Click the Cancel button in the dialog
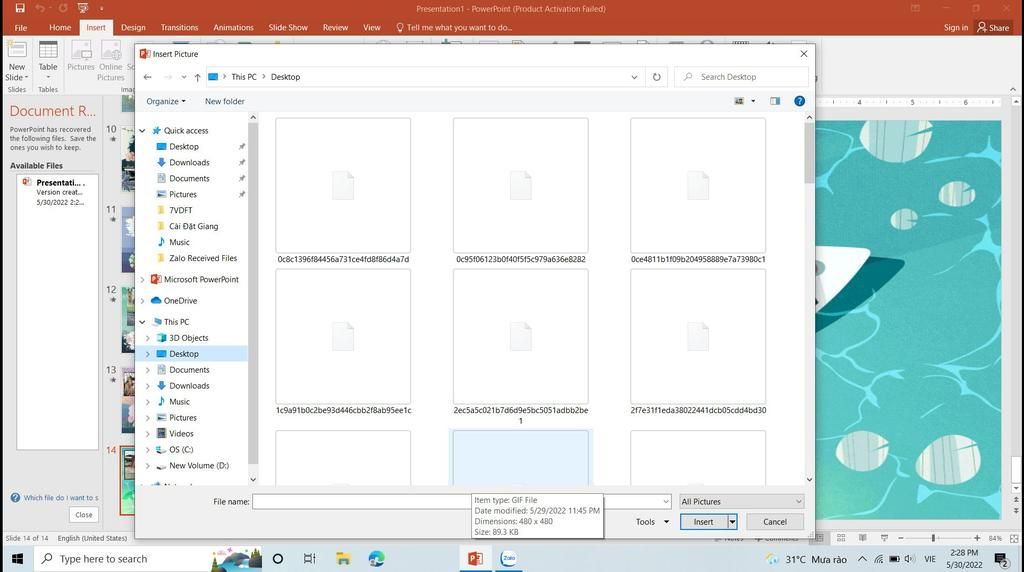The width and height of the screenshot is (1024, 572). point(775,522)
